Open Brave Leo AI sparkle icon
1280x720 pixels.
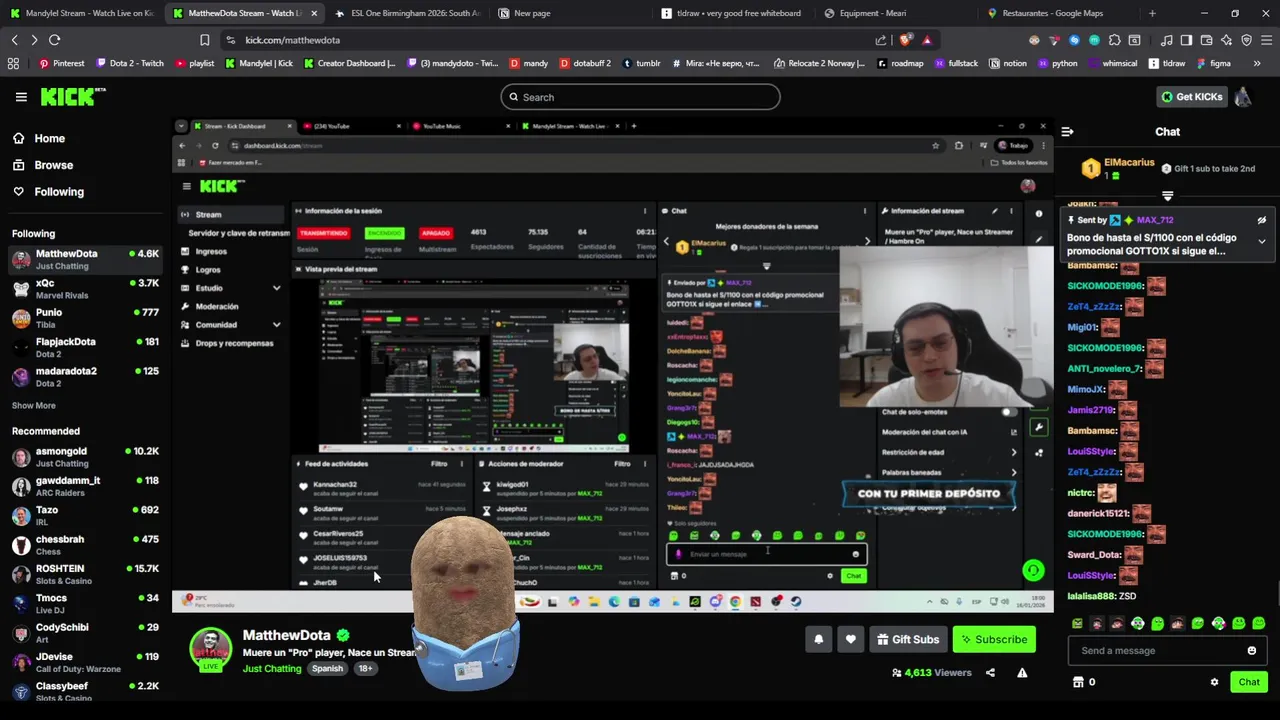click(1226, 40)
